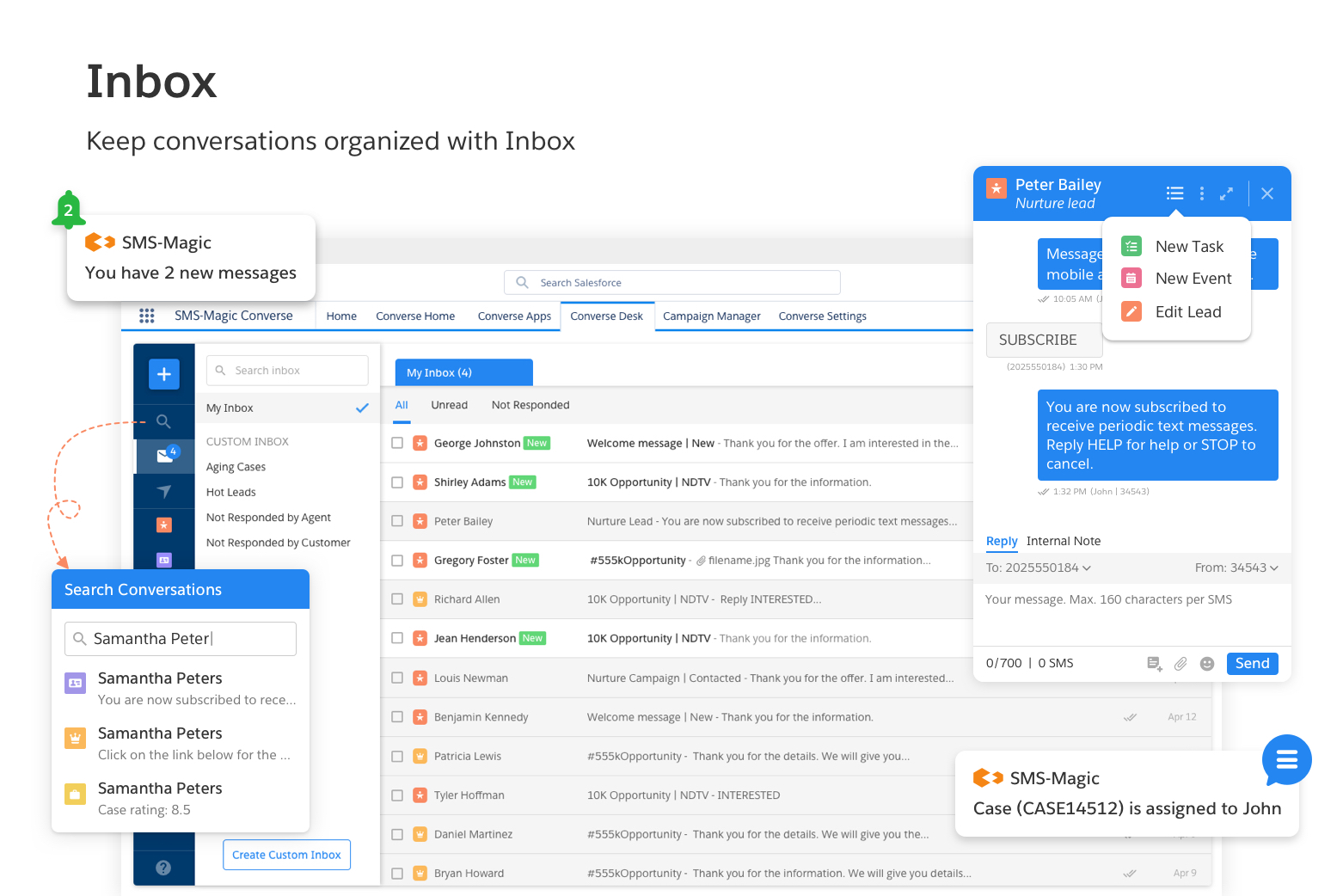
Task: Click the paperclip attachment icon
Action: (1180, 663)
